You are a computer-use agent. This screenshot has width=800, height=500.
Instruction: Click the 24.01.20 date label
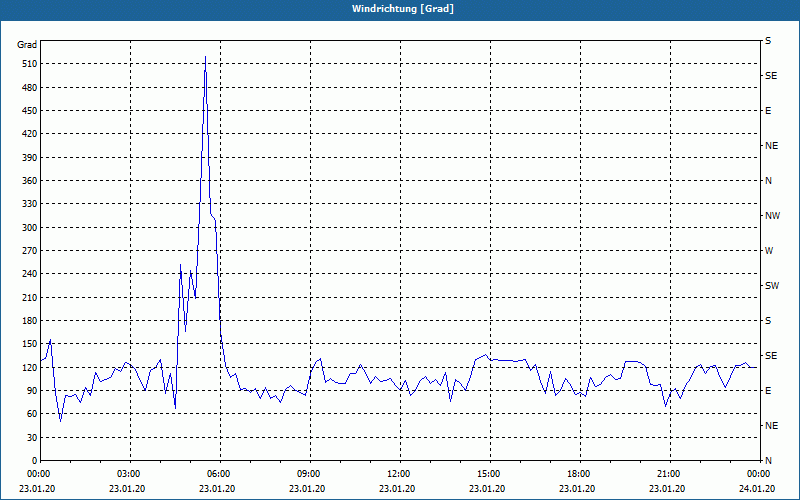point(757,489)
